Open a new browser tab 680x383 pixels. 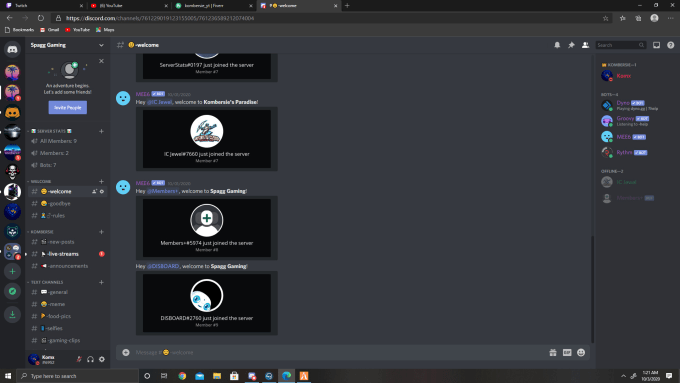point(347,6)
